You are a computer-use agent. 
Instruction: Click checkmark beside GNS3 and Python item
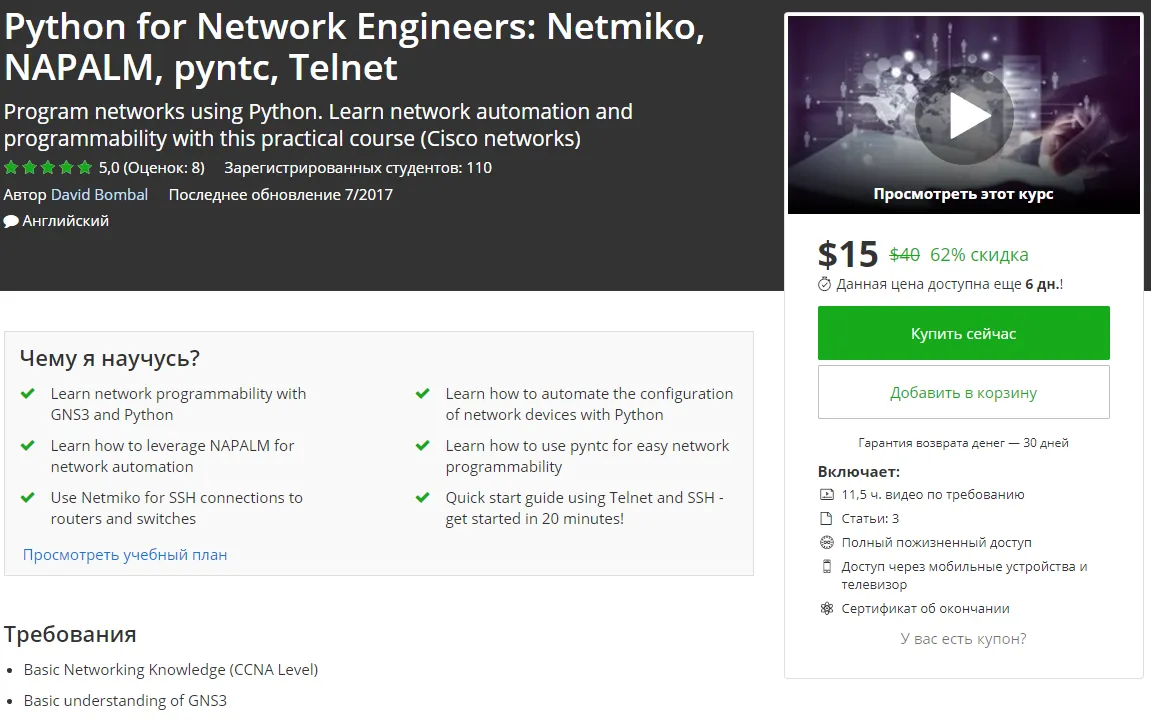28,394
